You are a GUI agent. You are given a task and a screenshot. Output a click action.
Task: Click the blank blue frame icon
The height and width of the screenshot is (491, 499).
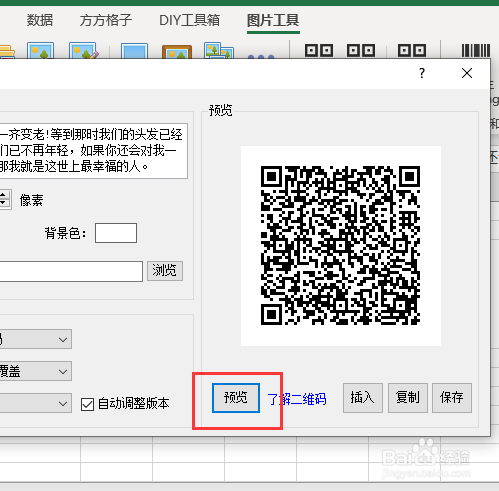pyautogui.click(x=134, y=51)
